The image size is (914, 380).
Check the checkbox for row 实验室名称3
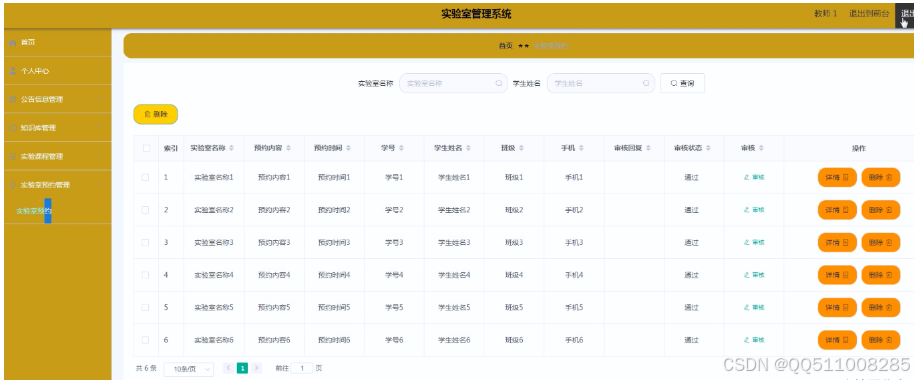pyautogui.click(x=146, y=242)
